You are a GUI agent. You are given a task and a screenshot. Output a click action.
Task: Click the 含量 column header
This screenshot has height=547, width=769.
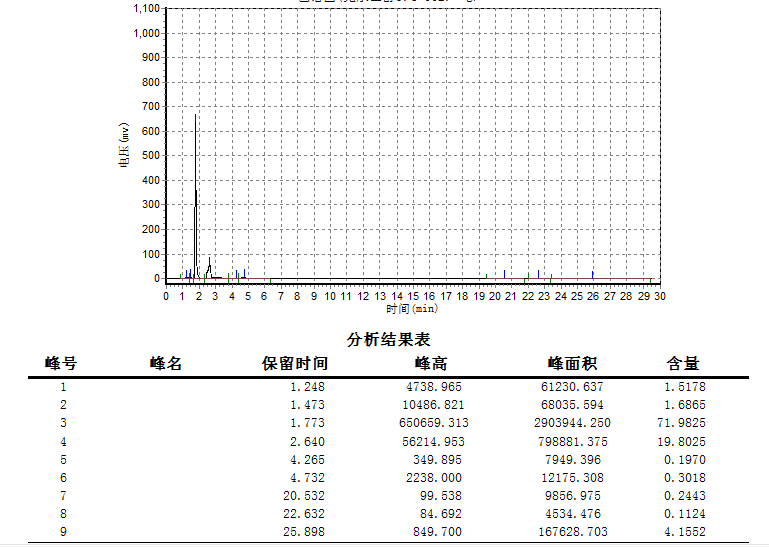click(683, 364)
